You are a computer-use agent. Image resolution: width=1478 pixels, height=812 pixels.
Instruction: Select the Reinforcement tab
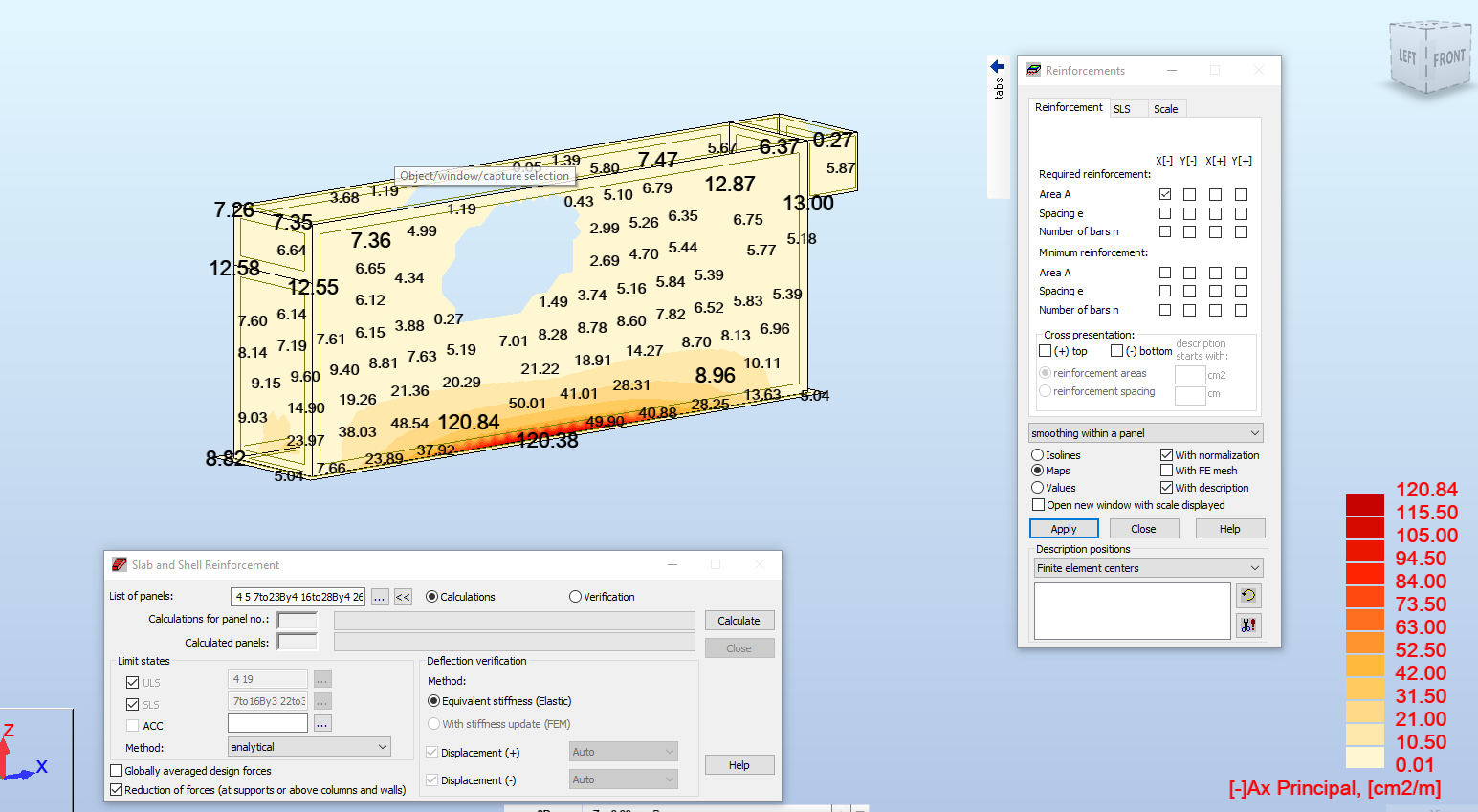(x=1069, y=107)
